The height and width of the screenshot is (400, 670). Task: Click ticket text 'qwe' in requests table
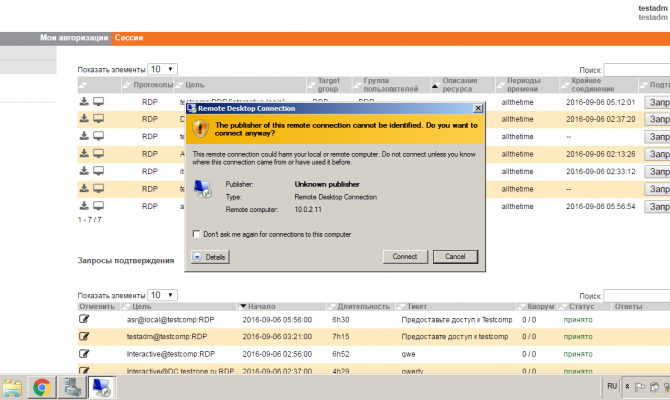click(x=408, y=354)
